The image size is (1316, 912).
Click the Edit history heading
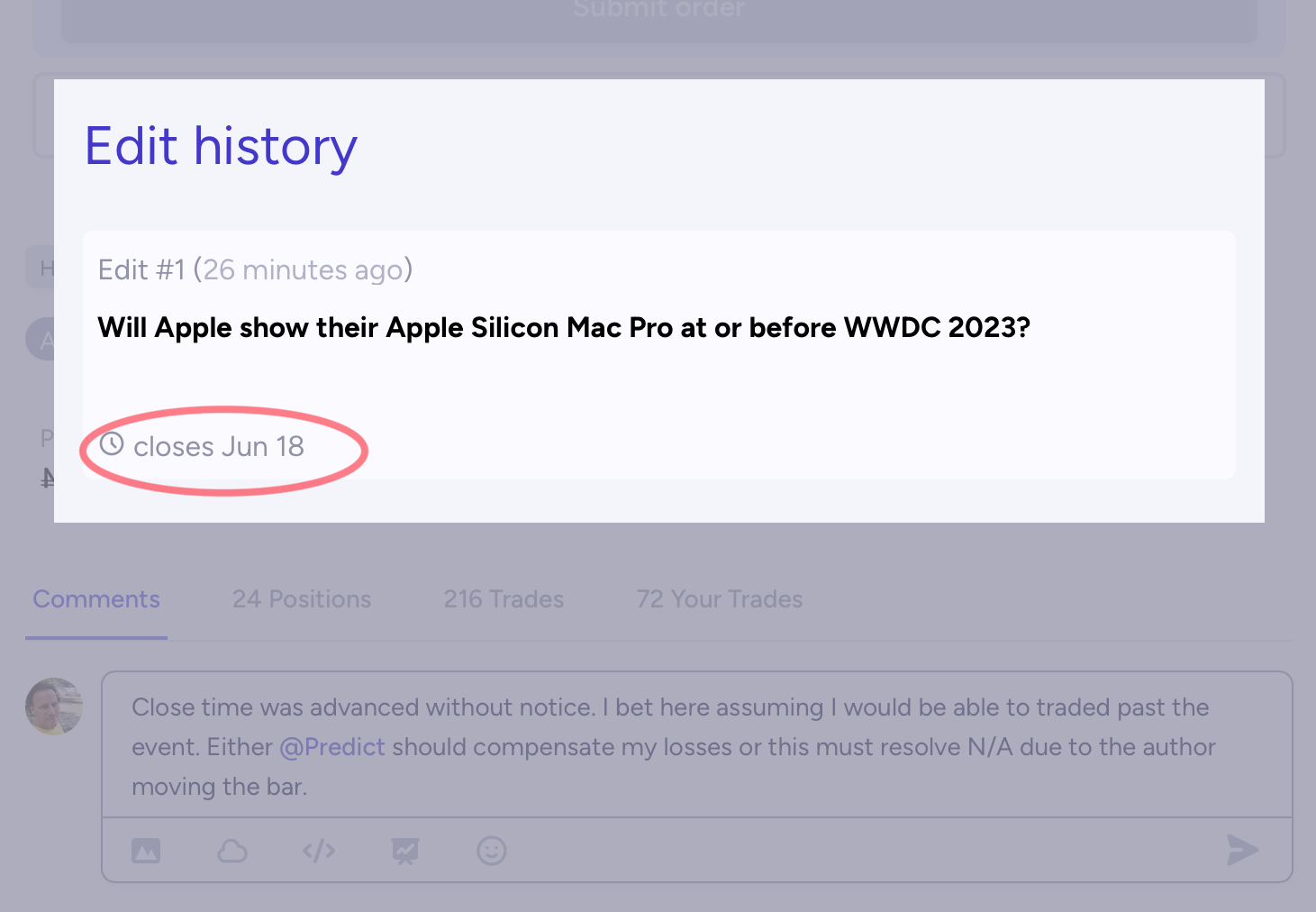[x=221, y=147]
